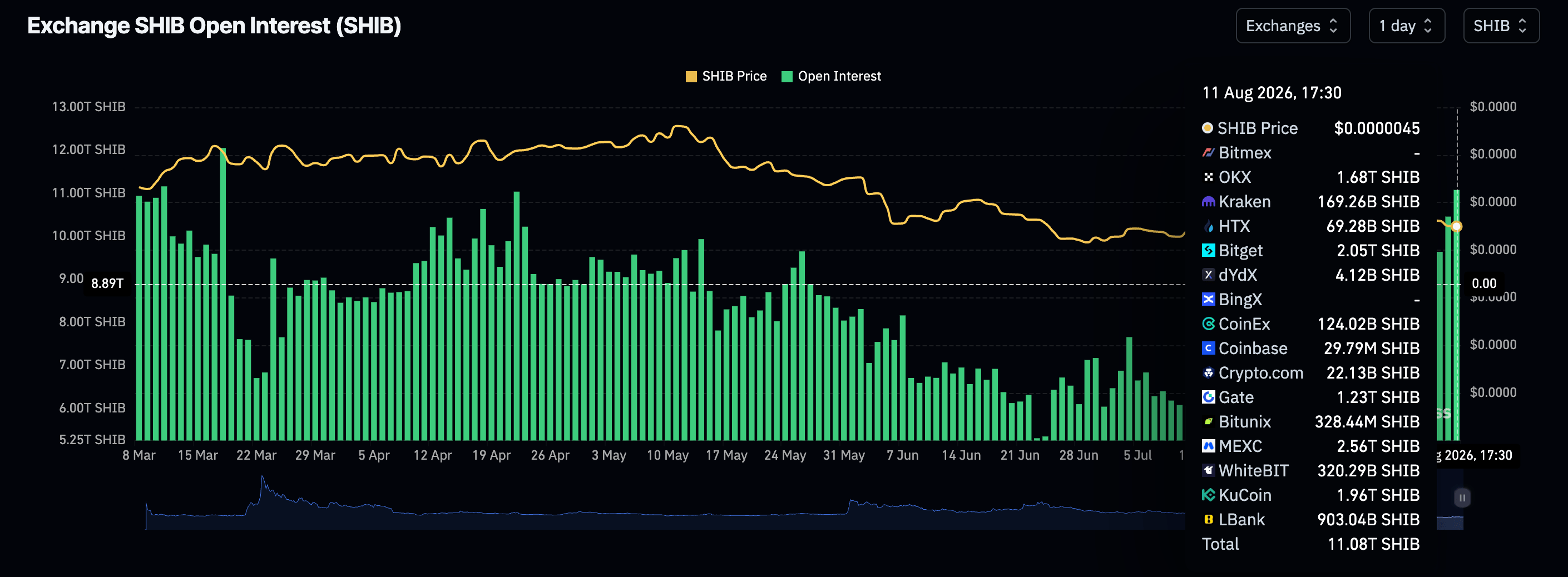The height and width of the screenshot is (577, 1568).
Task: Click the MEXC value 2.56T SHIB
Action: click(x=1378, y=446)
